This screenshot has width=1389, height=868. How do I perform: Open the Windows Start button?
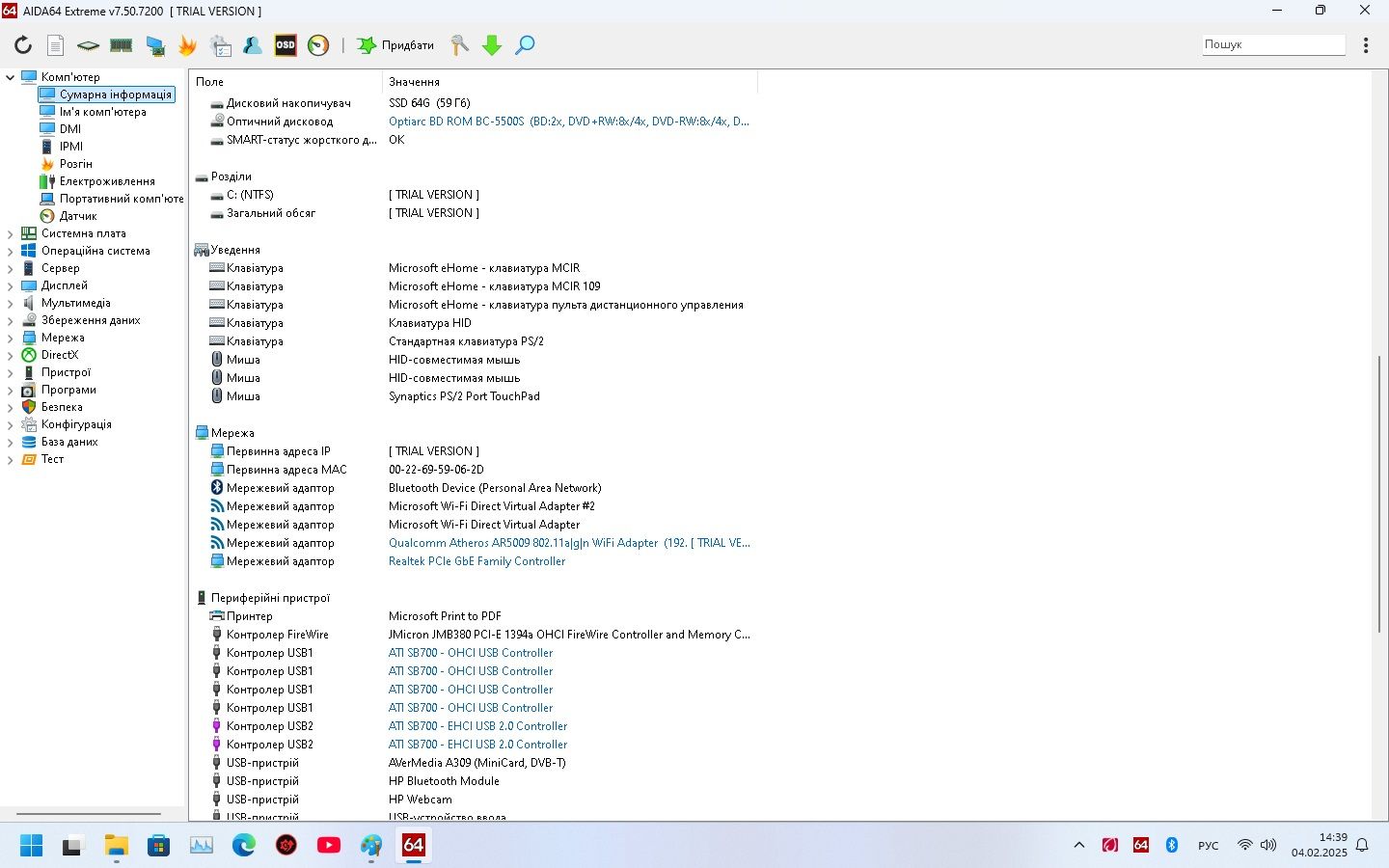click(31, 846)
